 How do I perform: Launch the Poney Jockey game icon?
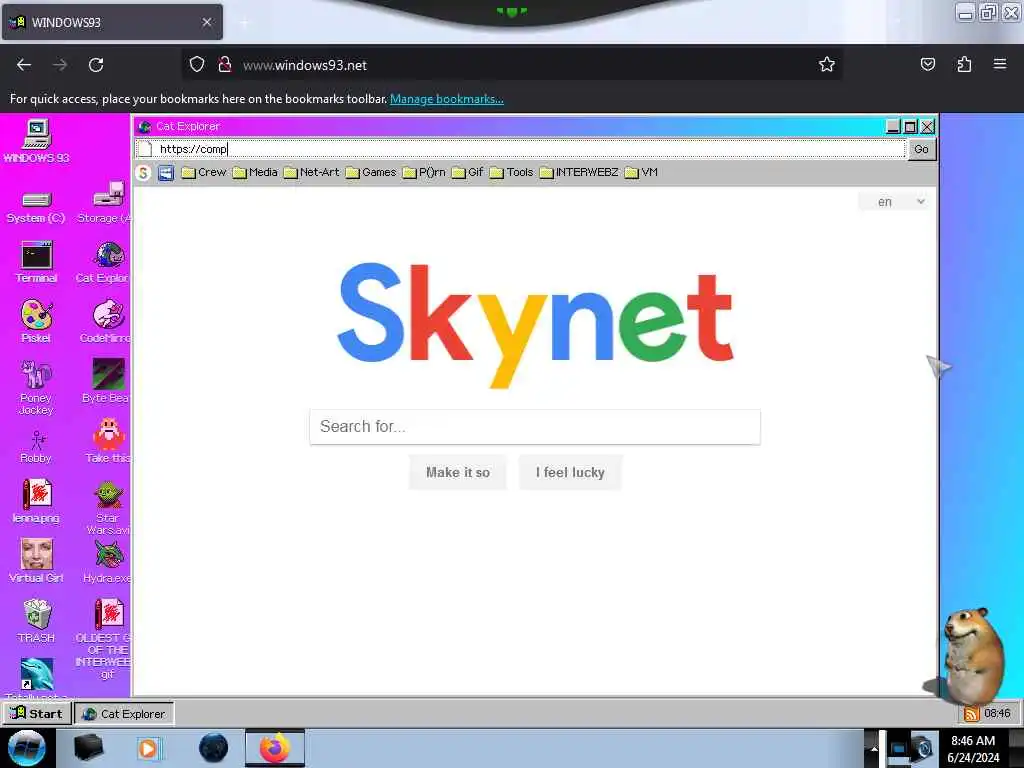click(36, 387)
